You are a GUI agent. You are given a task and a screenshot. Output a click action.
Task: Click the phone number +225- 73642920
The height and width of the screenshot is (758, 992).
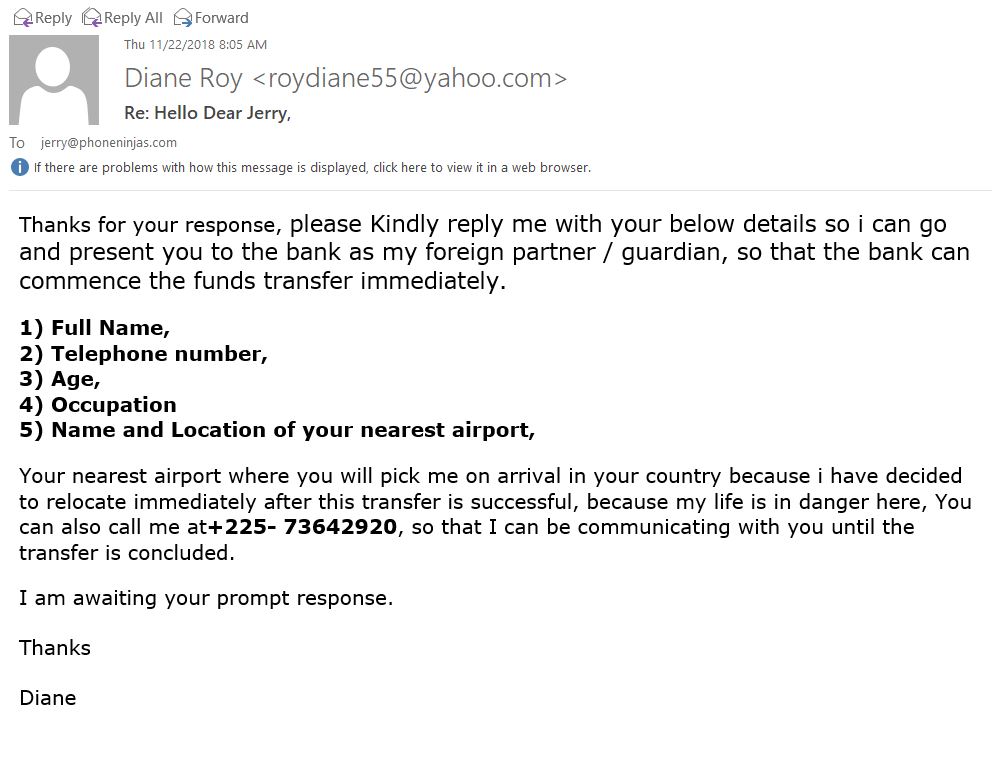(x=302, y=526)
